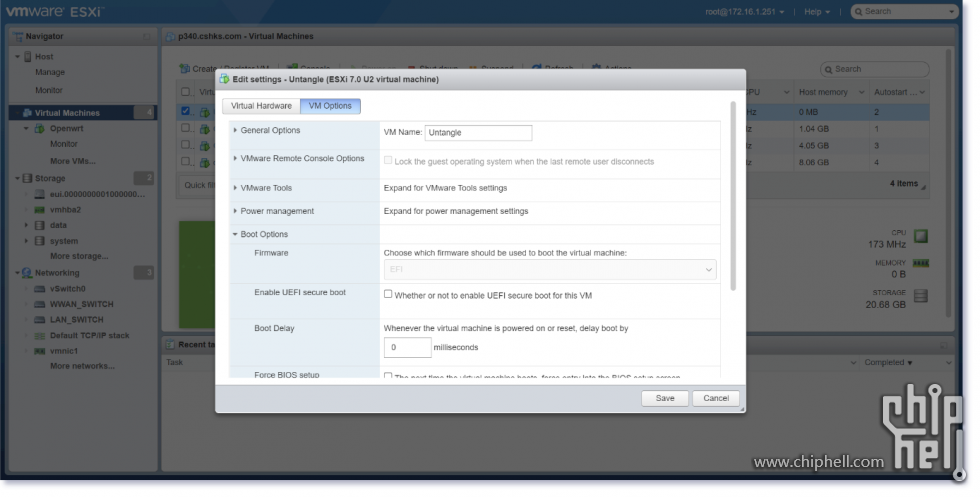
Task: Open Monitor under Openwrt
Action: [64, 144]
